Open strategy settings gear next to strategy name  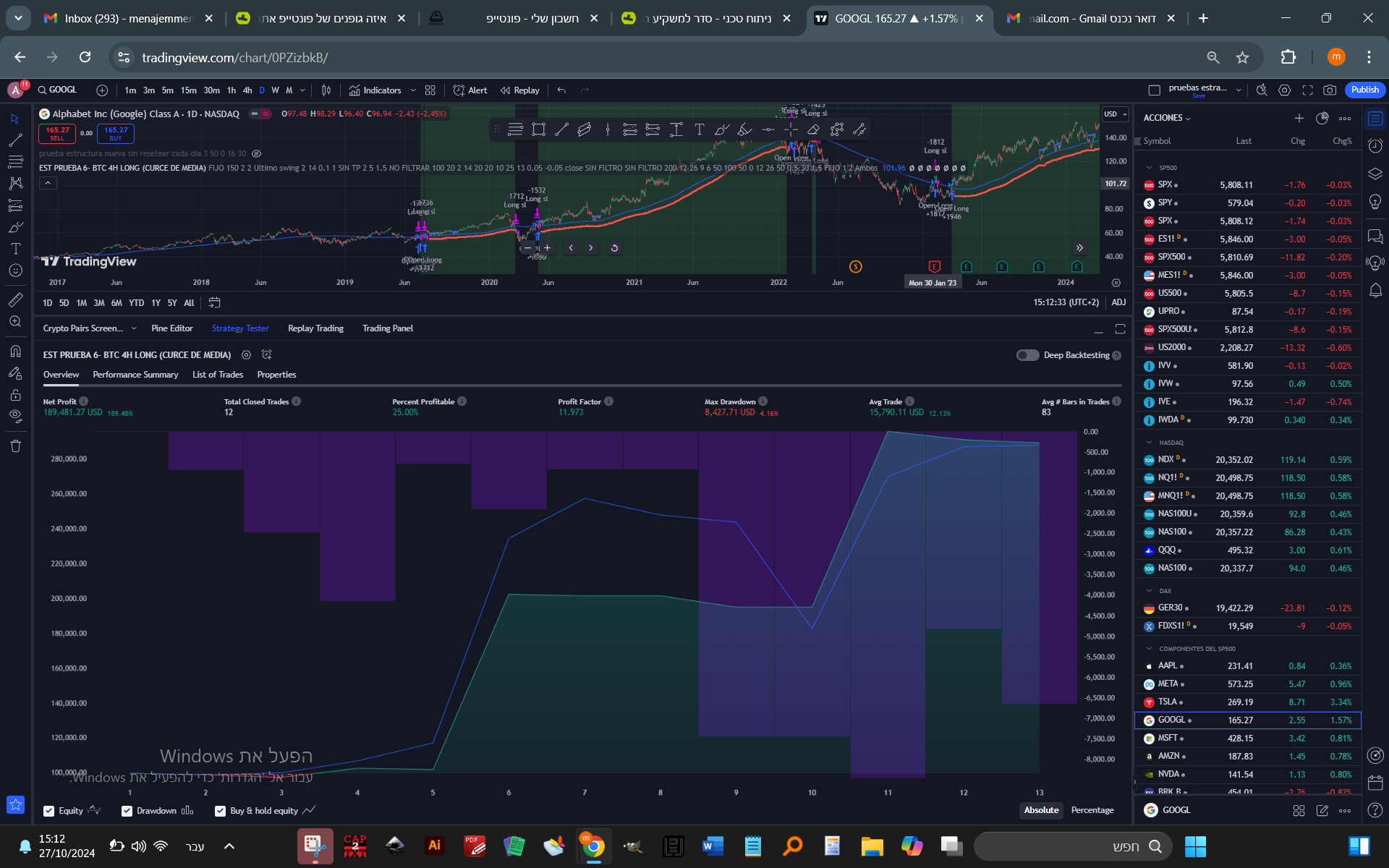pos(246,355)
